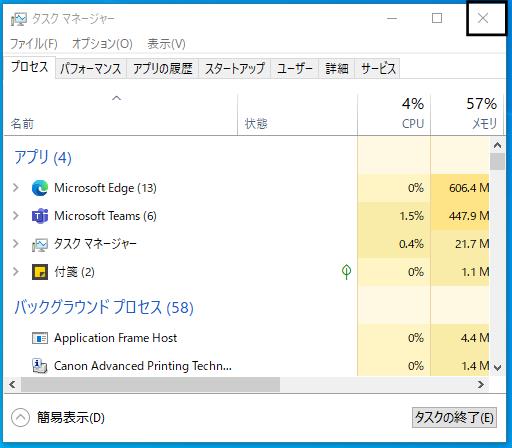Click the タスク マネージャー process icon
This screenshot has height=448, width=512.
(40, 245)
